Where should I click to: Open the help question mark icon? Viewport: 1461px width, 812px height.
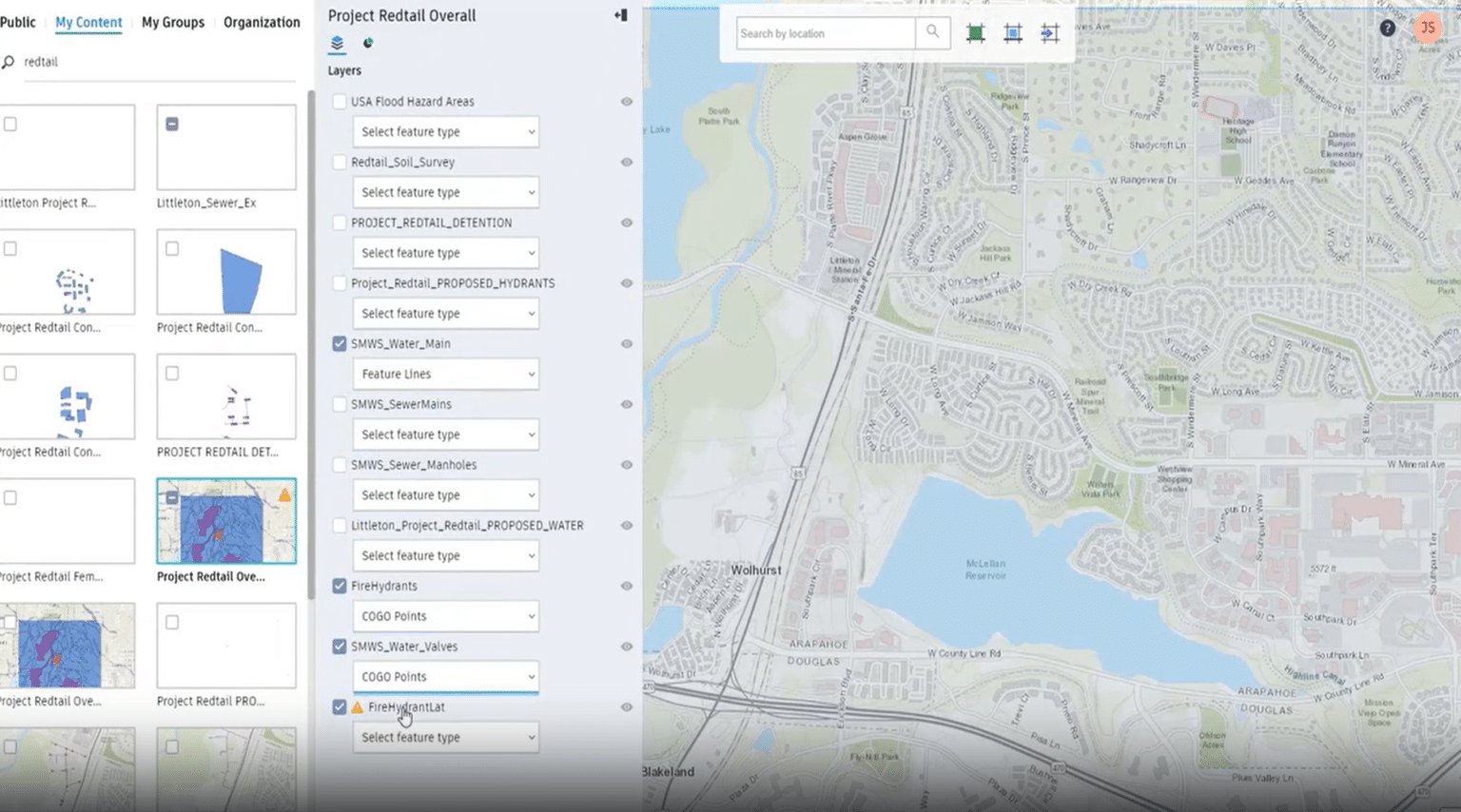tap(1387, 29)
